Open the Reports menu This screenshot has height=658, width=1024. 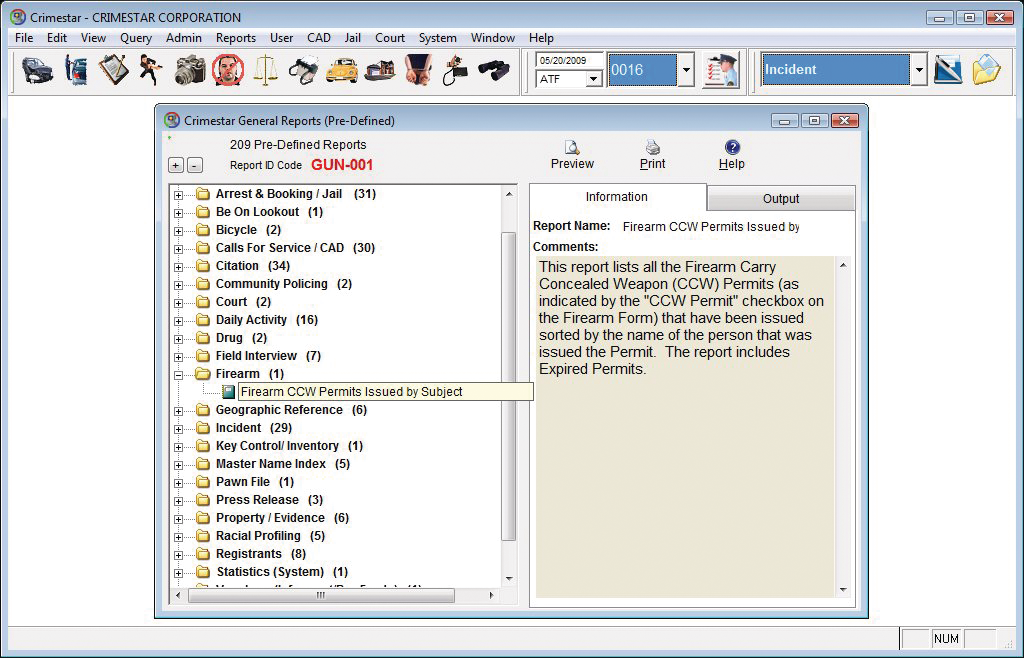[x=235, y=38]
